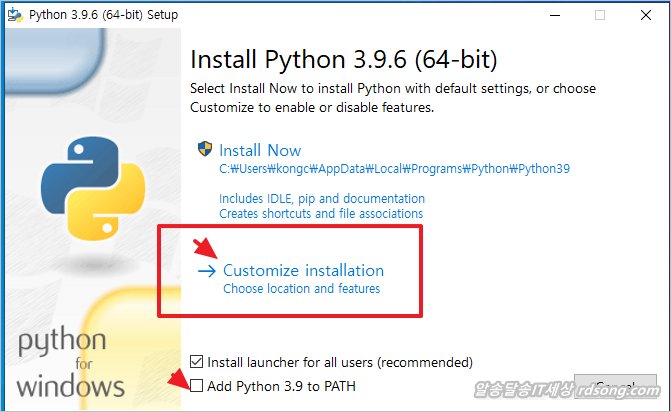Minimize the Python Setup window
The height and width of the screenshot is (412, 671).
pos(553,15)
